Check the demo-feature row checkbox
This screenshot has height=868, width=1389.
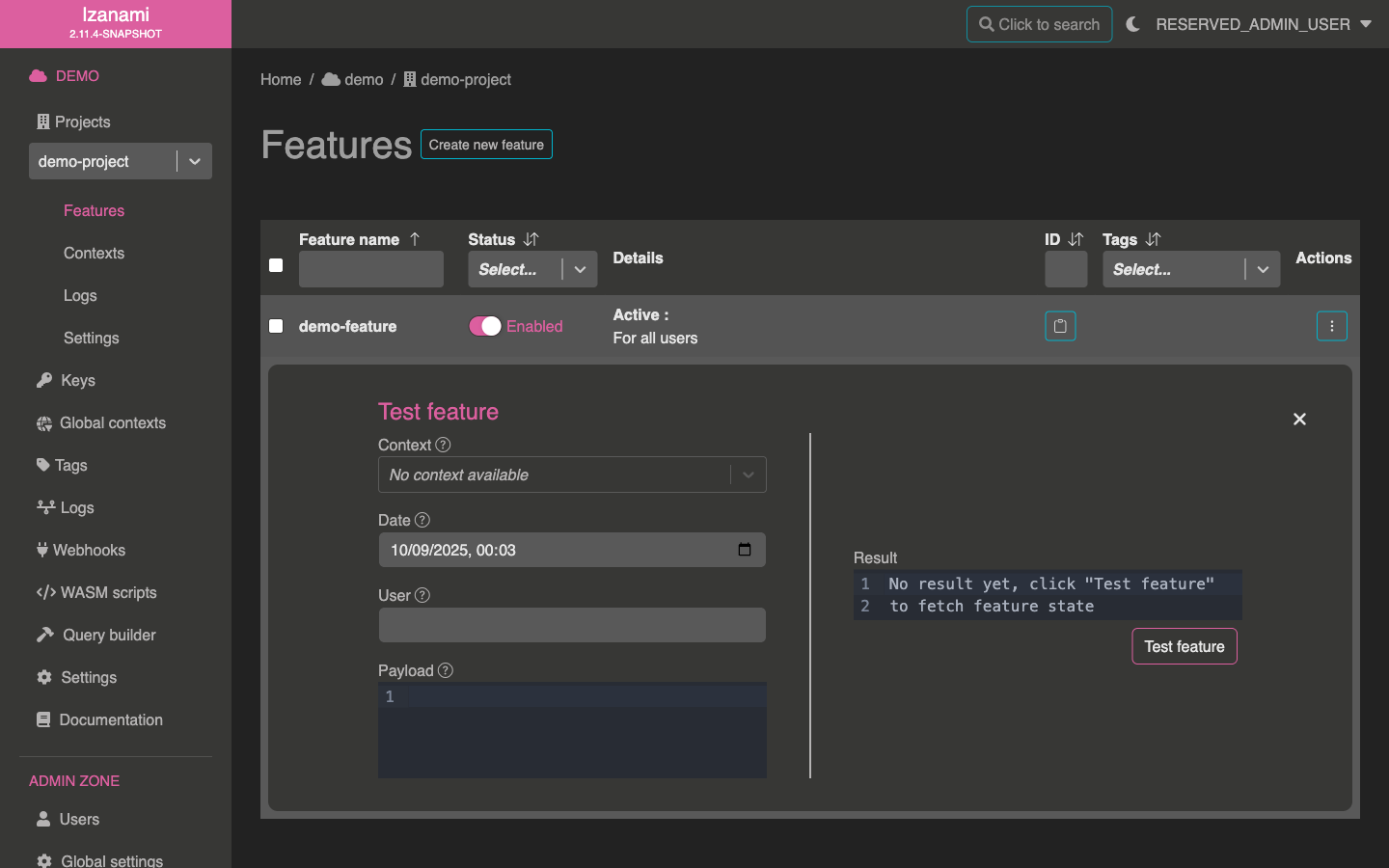click(x=276, y=326)
